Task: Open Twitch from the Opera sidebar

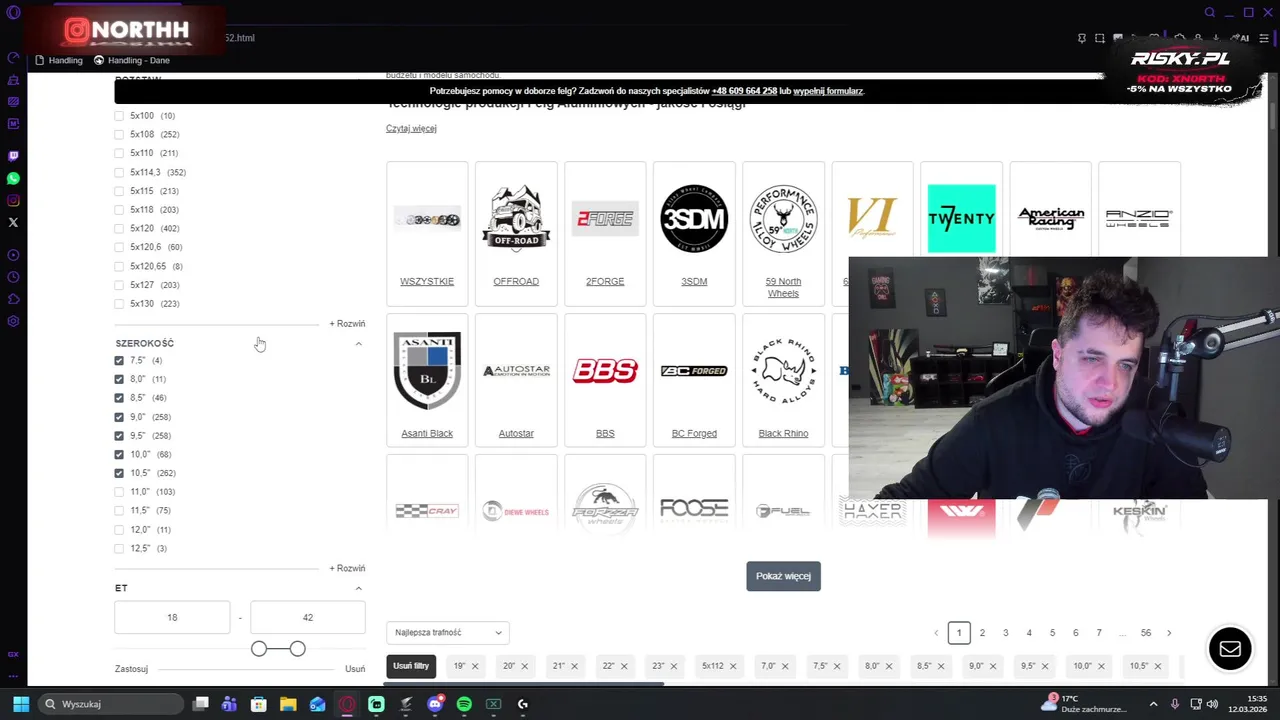Action: 13,156
